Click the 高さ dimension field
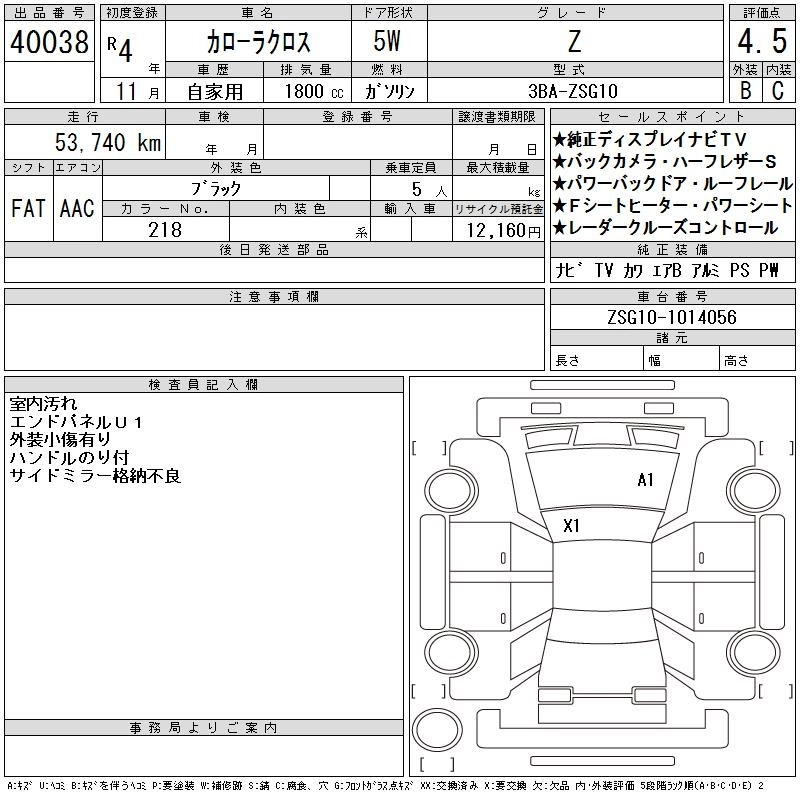 point(757,359)
